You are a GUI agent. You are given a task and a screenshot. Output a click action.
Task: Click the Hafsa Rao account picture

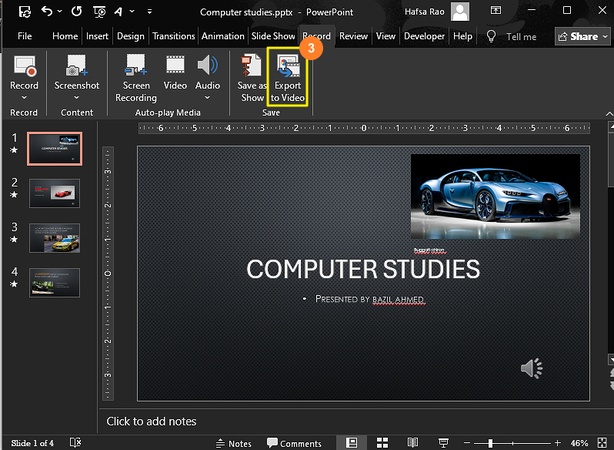tap(460, 11)
